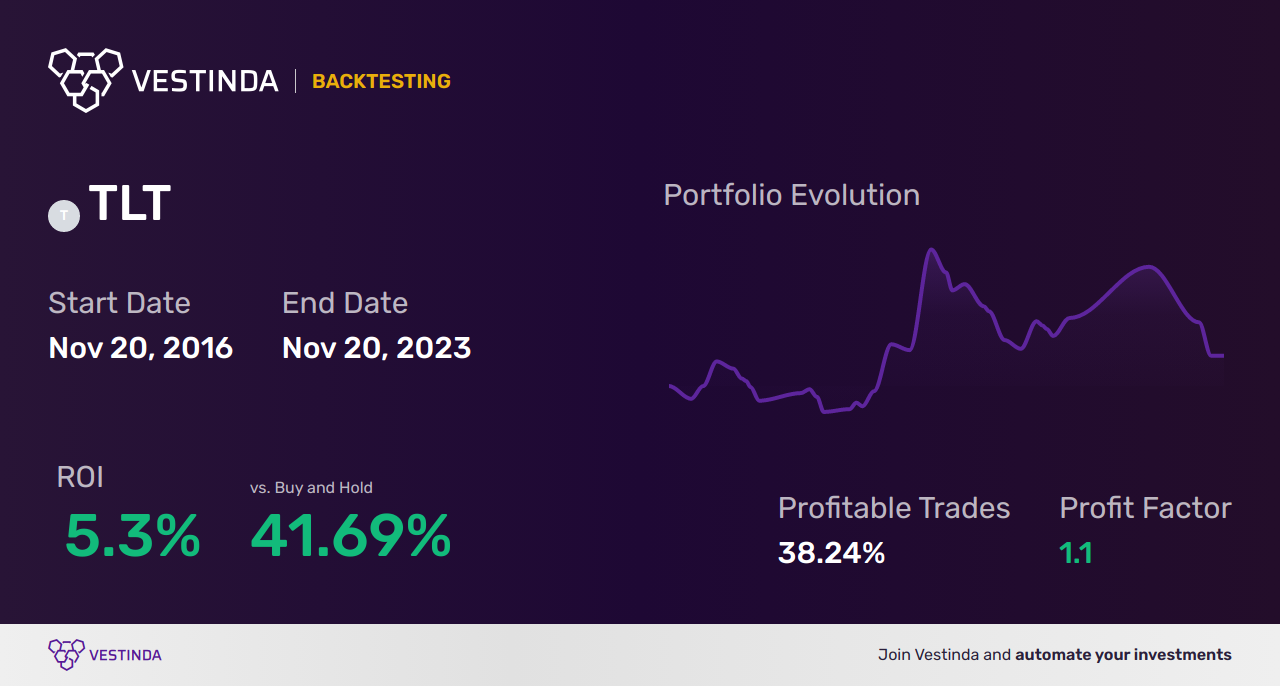Click the round TLT ticker icon
Screen dimensions: 1280x686
click(x=64, y=215)
